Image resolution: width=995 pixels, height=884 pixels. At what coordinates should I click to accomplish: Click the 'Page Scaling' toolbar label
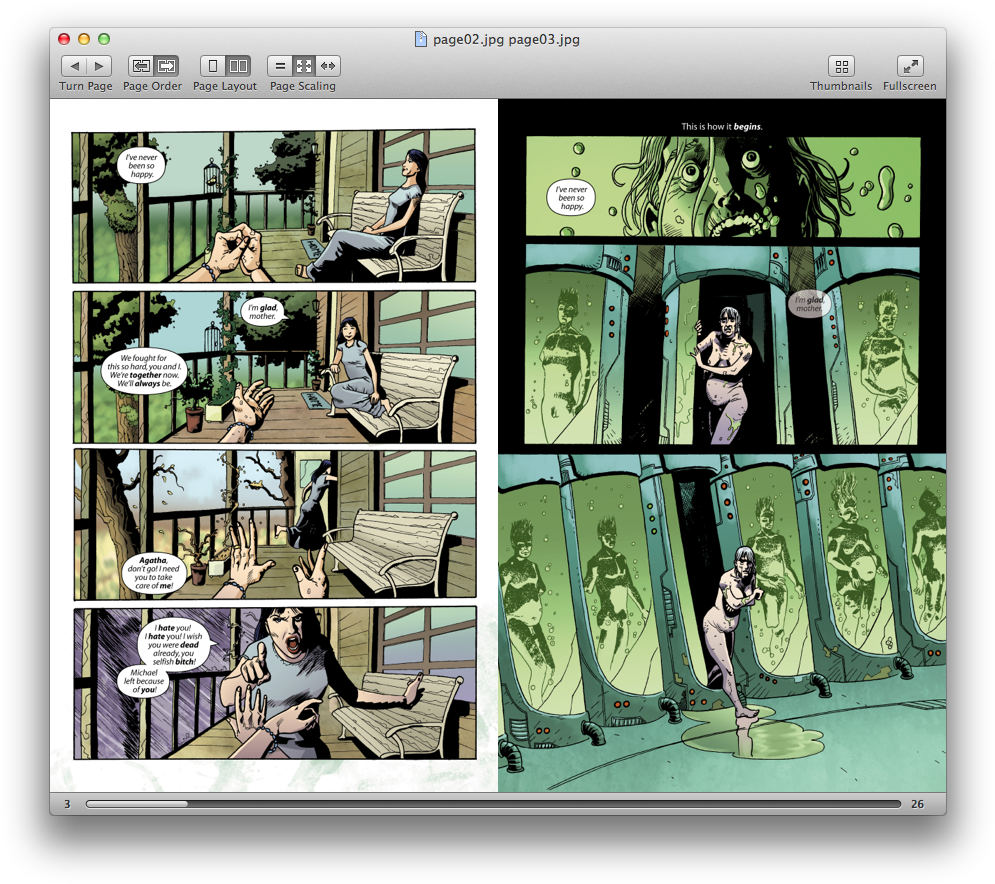coord(303,86)
